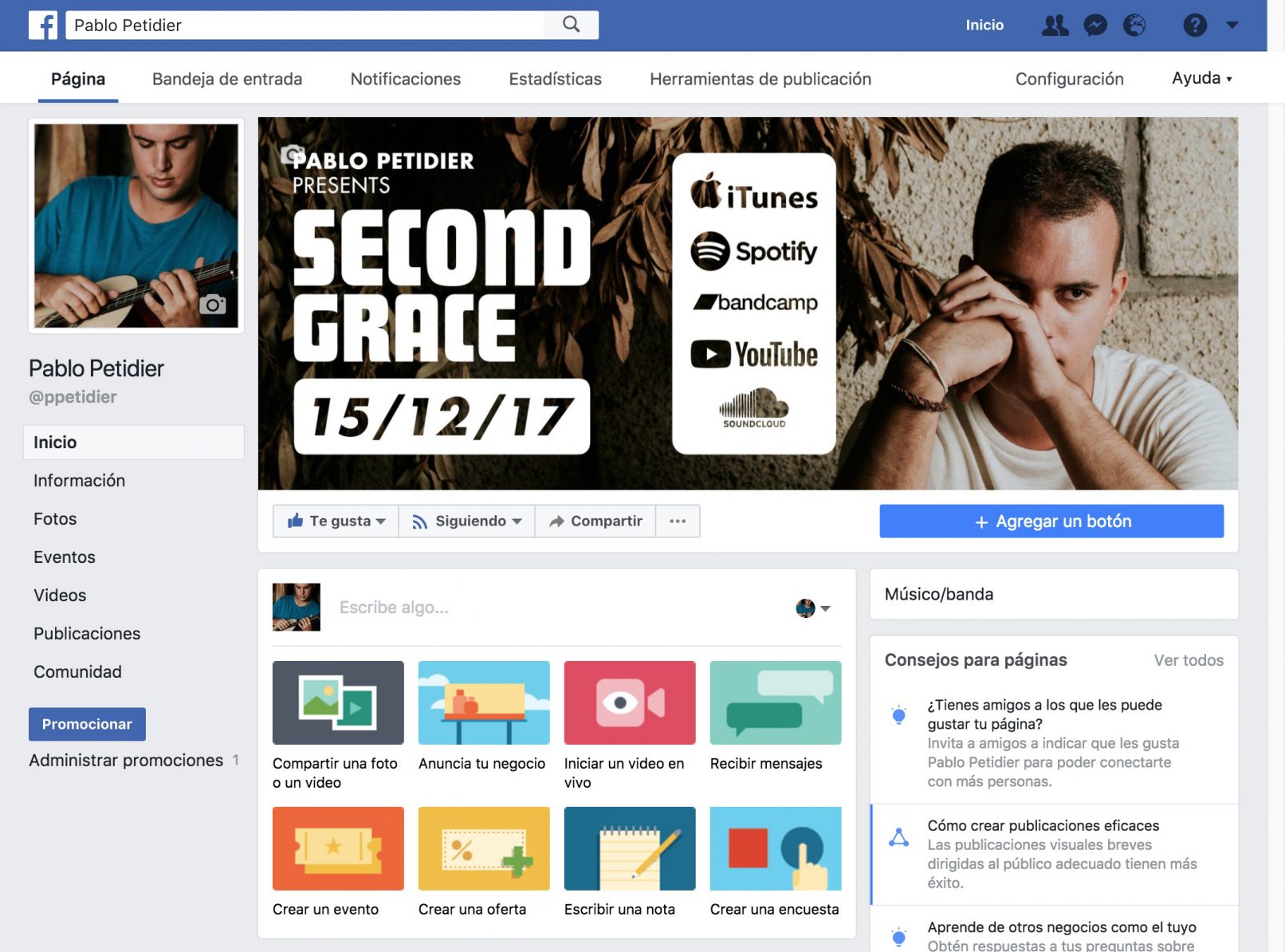Click Agregar un botón button

[1051, 521]
